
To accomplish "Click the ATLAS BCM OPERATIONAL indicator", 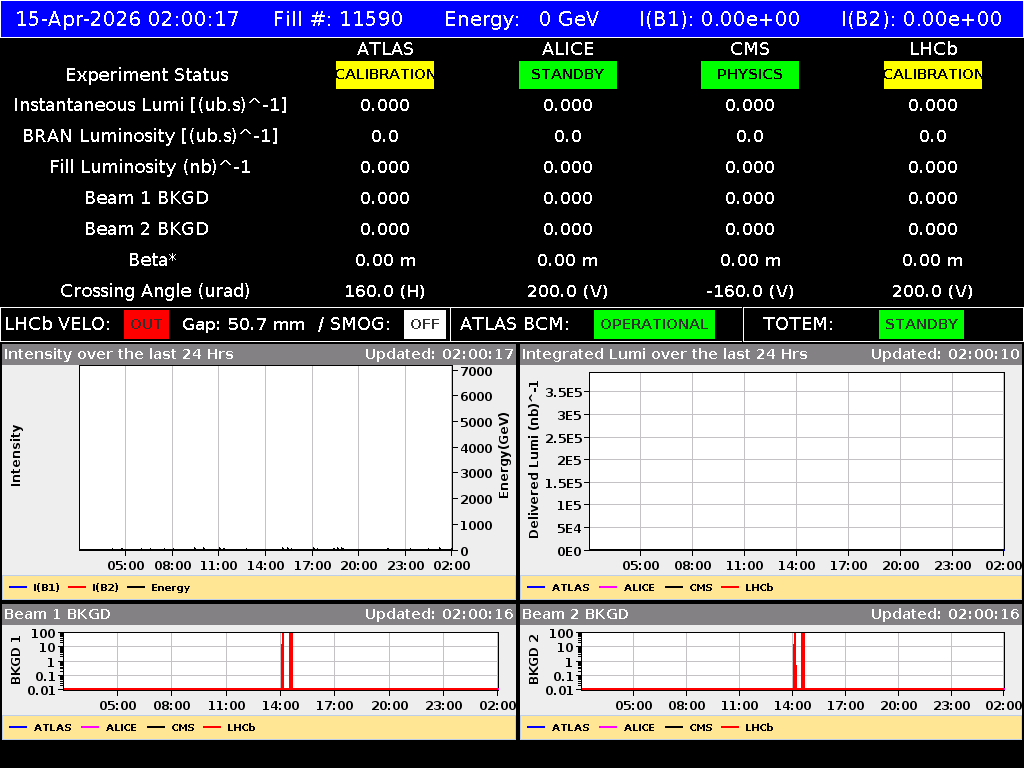I will (x=654, y=324).
